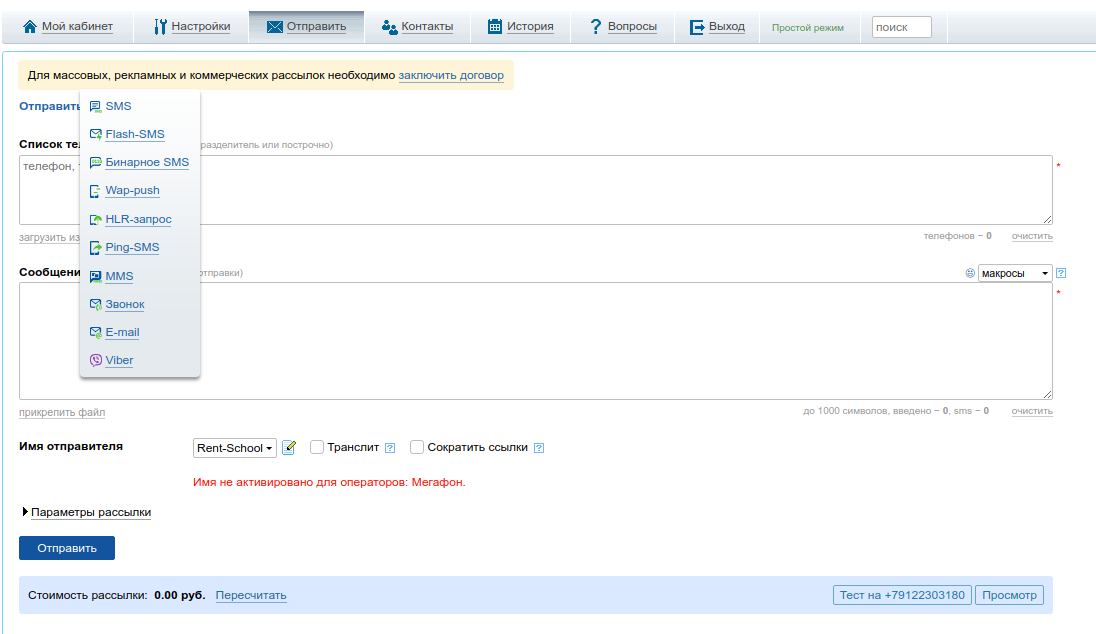
Task: Click the Пересчитать cost link
Action: coord(251,596)
